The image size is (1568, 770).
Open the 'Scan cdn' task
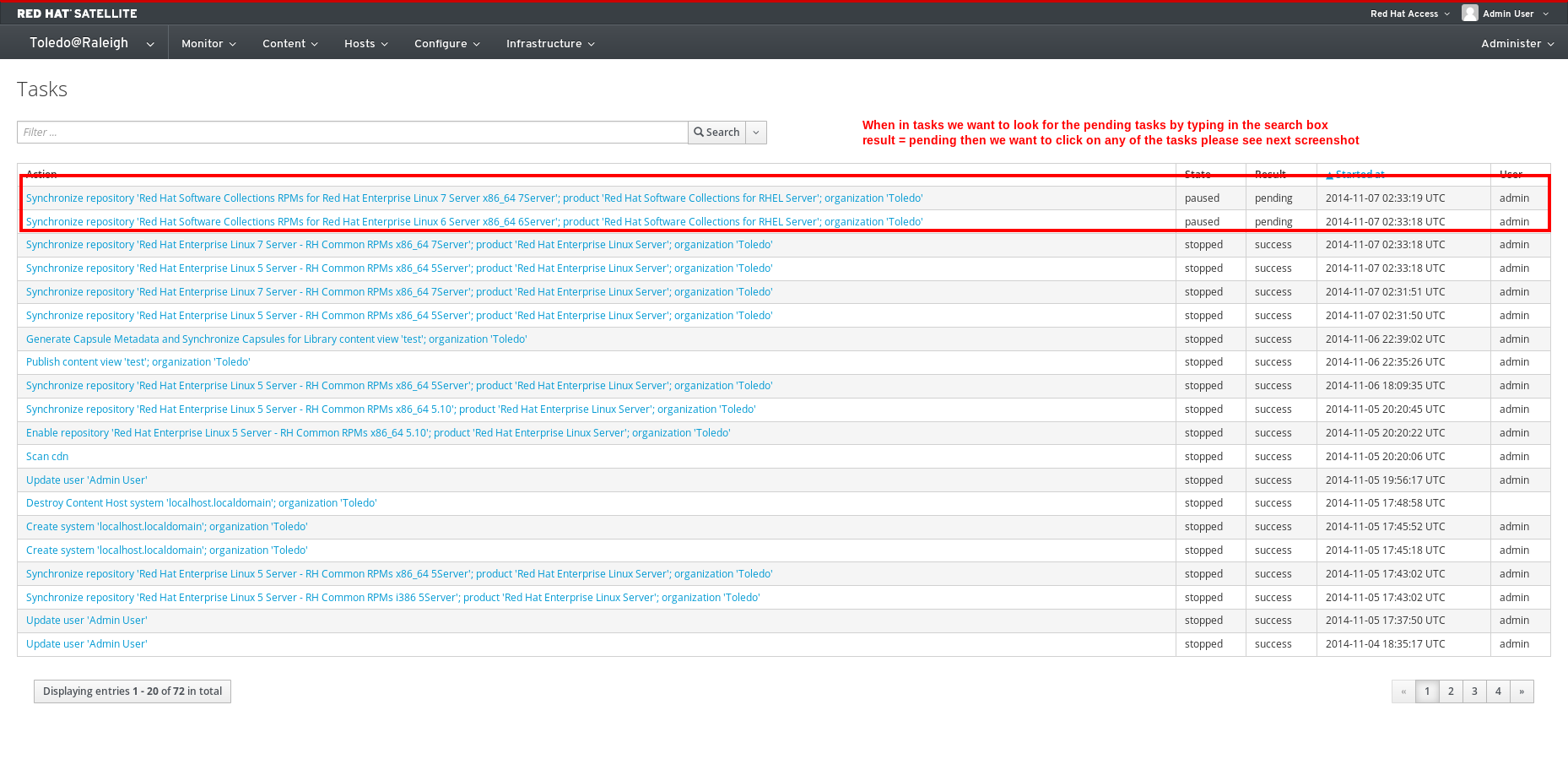pyautogui.click(x=47, y=457)
